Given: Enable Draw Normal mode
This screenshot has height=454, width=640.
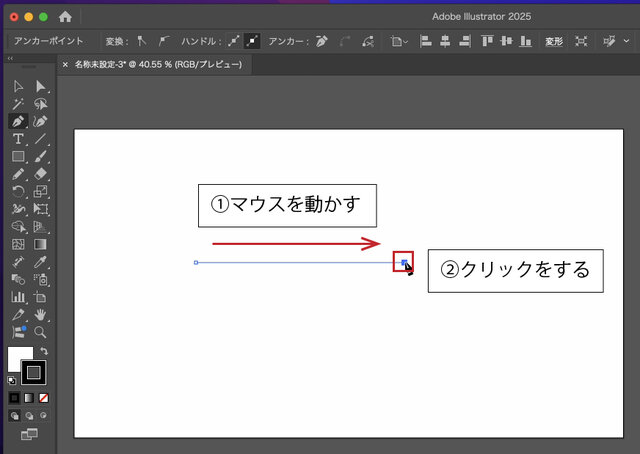Looking at the screenshot, I should pos(14,416).
